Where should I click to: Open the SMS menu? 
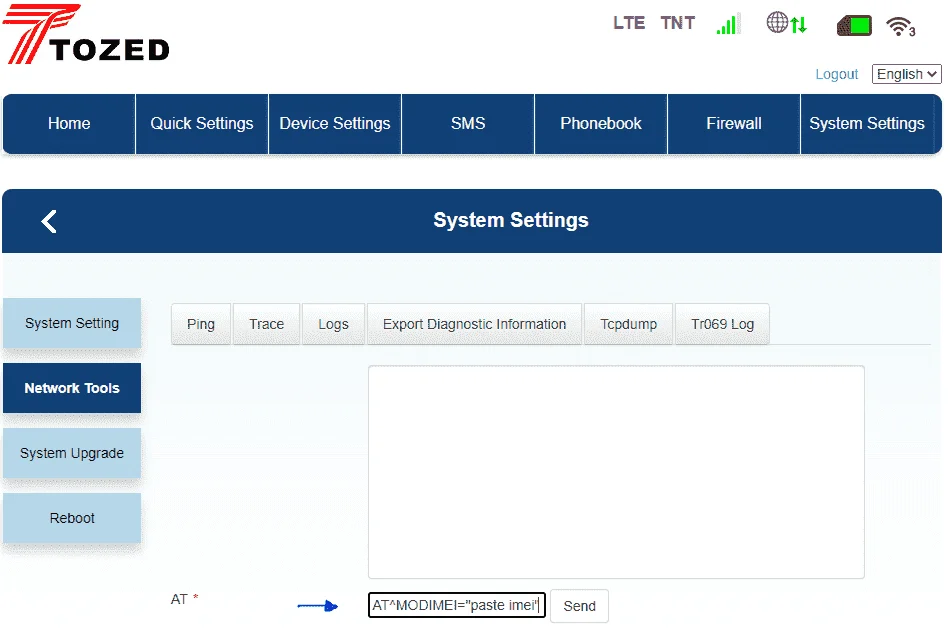[x=468, y=124]
